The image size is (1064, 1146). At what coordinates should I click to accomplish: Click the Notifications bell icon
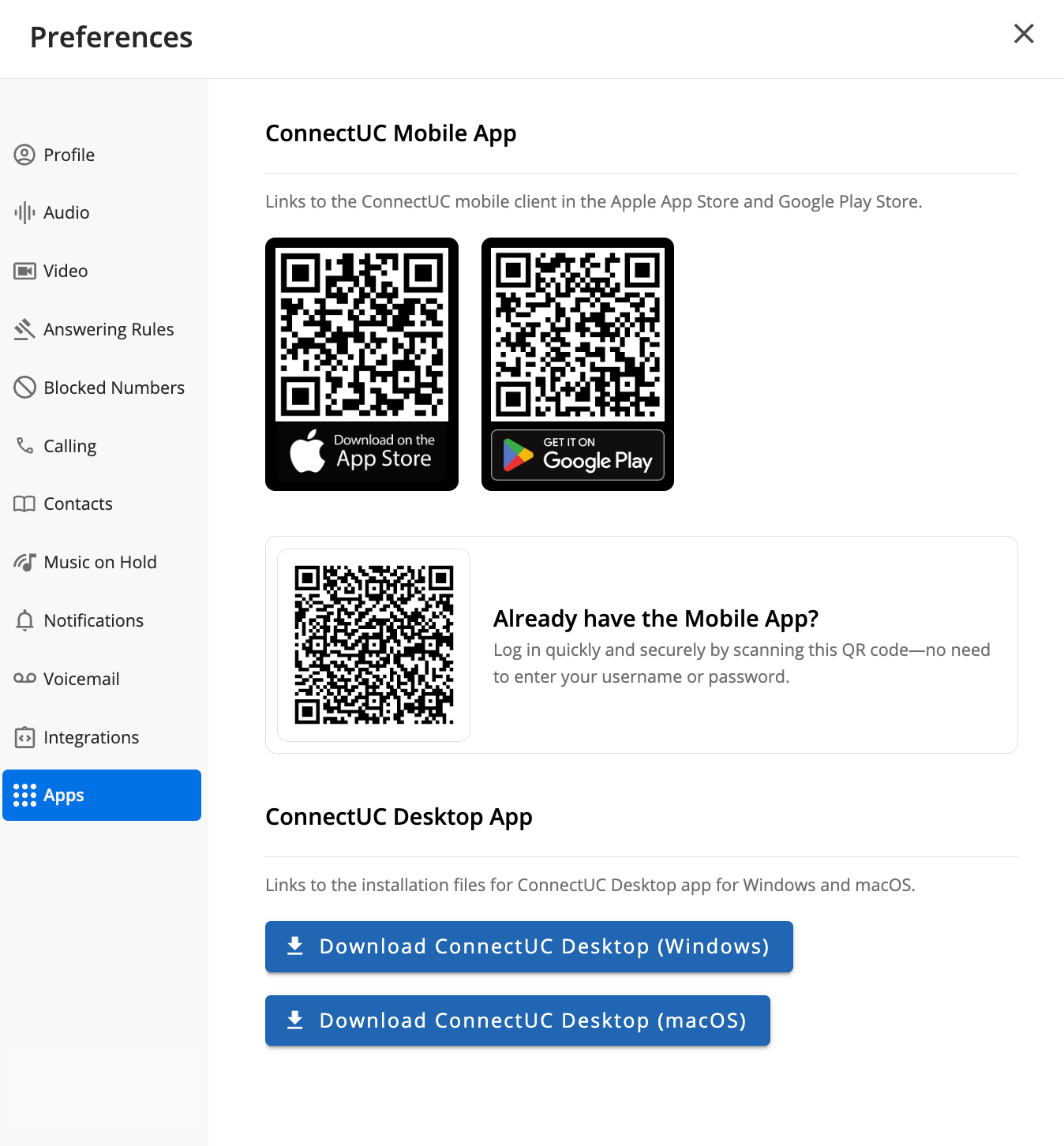(24, 620)
